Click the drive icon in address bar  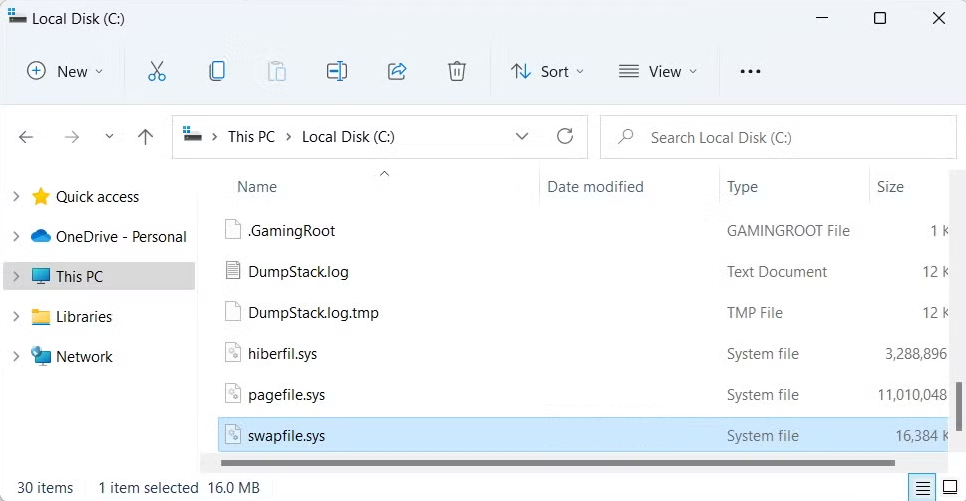coord(192,135)
